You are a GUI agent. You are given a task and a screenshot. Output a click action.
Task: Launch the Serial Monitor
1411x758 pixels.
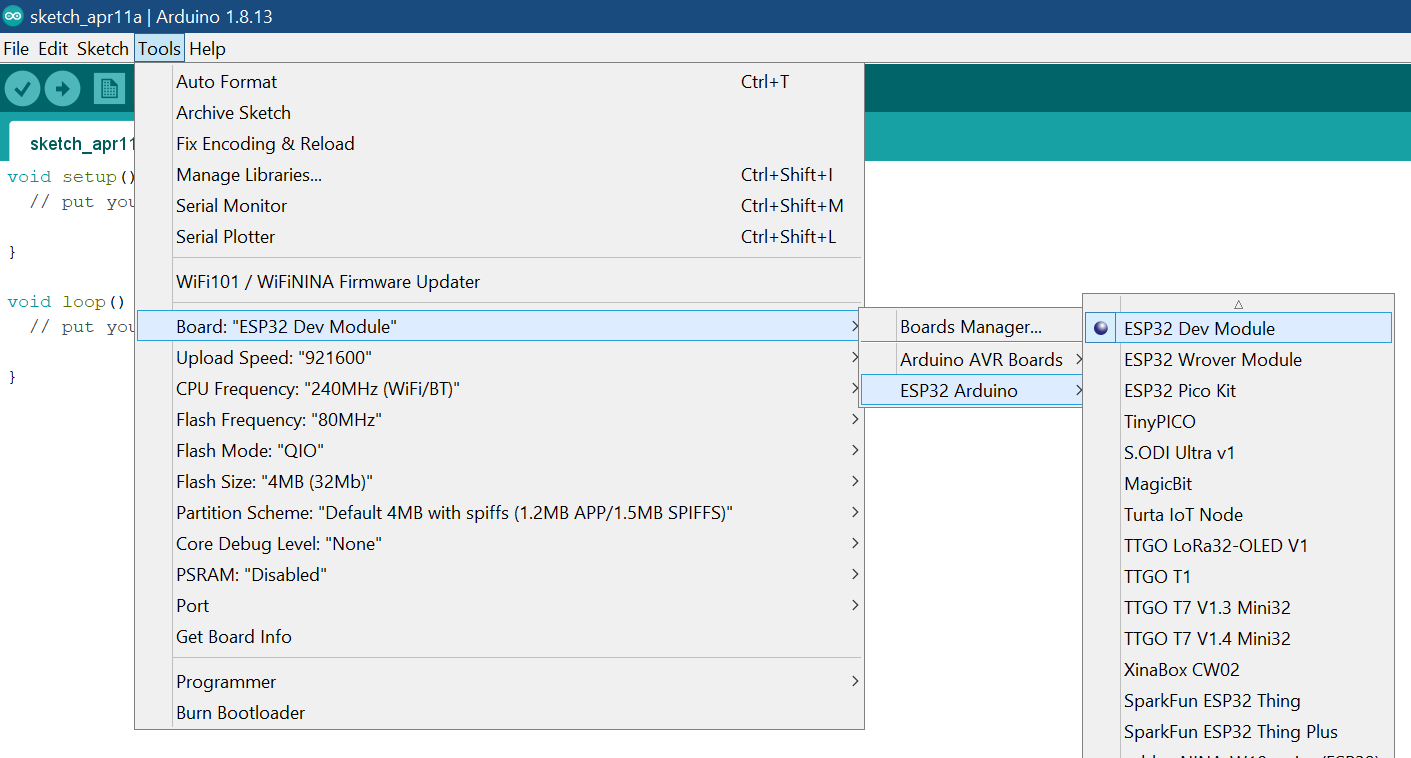pyautogui.click(x=499, y=206)
